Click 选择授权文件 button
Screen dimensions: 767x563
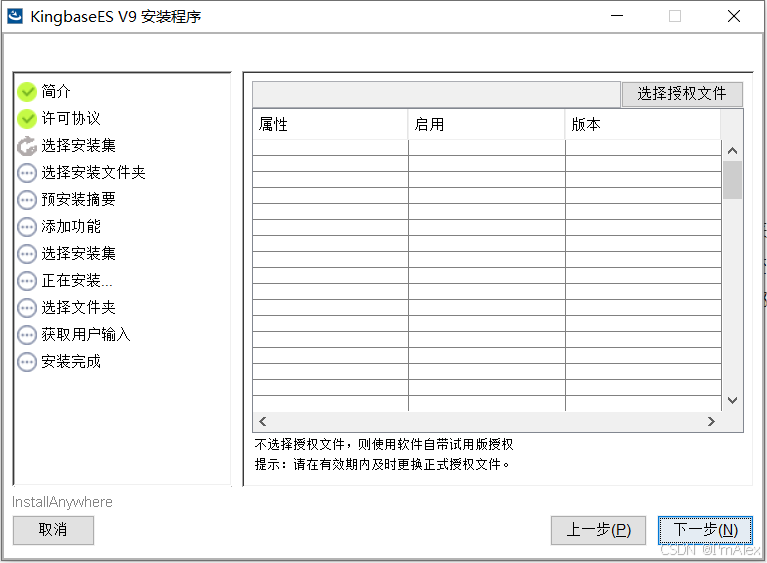(682, 94)
